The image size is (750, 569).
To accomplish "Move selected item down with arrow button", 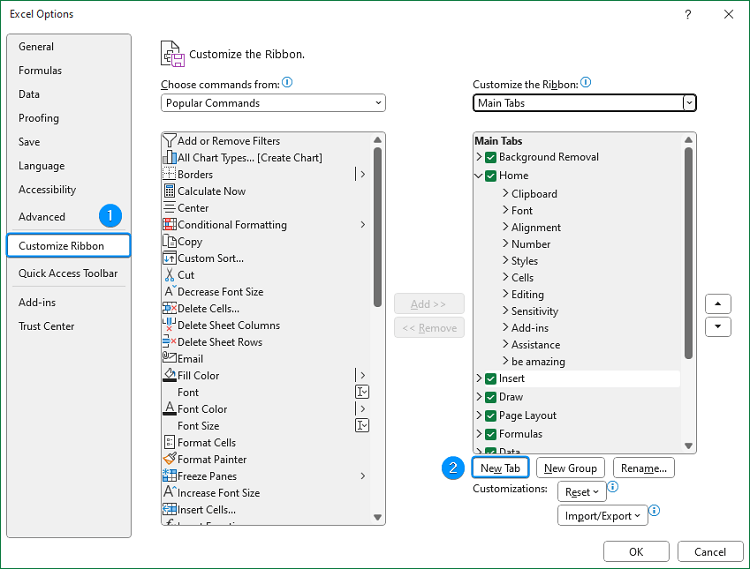I will (717, 327).
